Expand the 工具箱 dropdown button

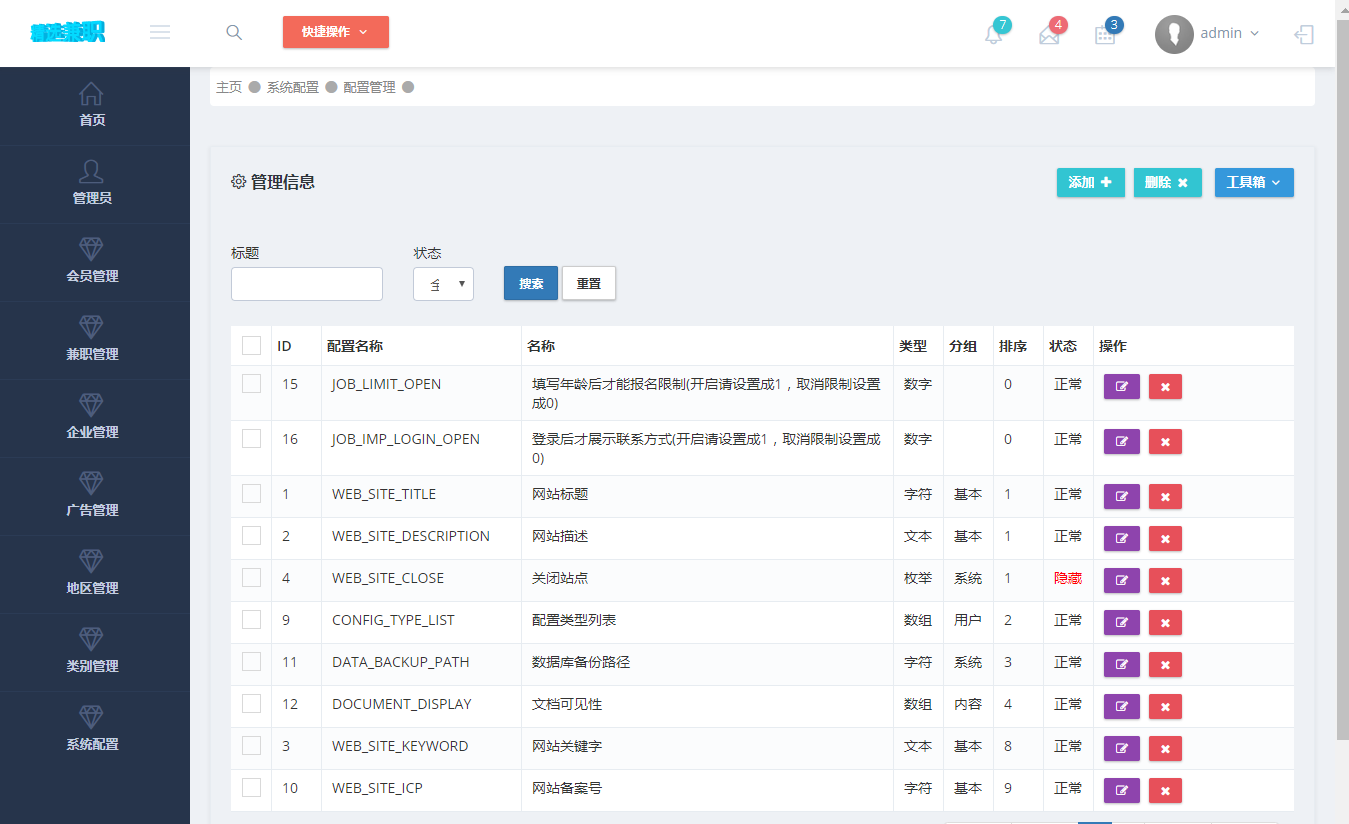[x=1254, y=182]
